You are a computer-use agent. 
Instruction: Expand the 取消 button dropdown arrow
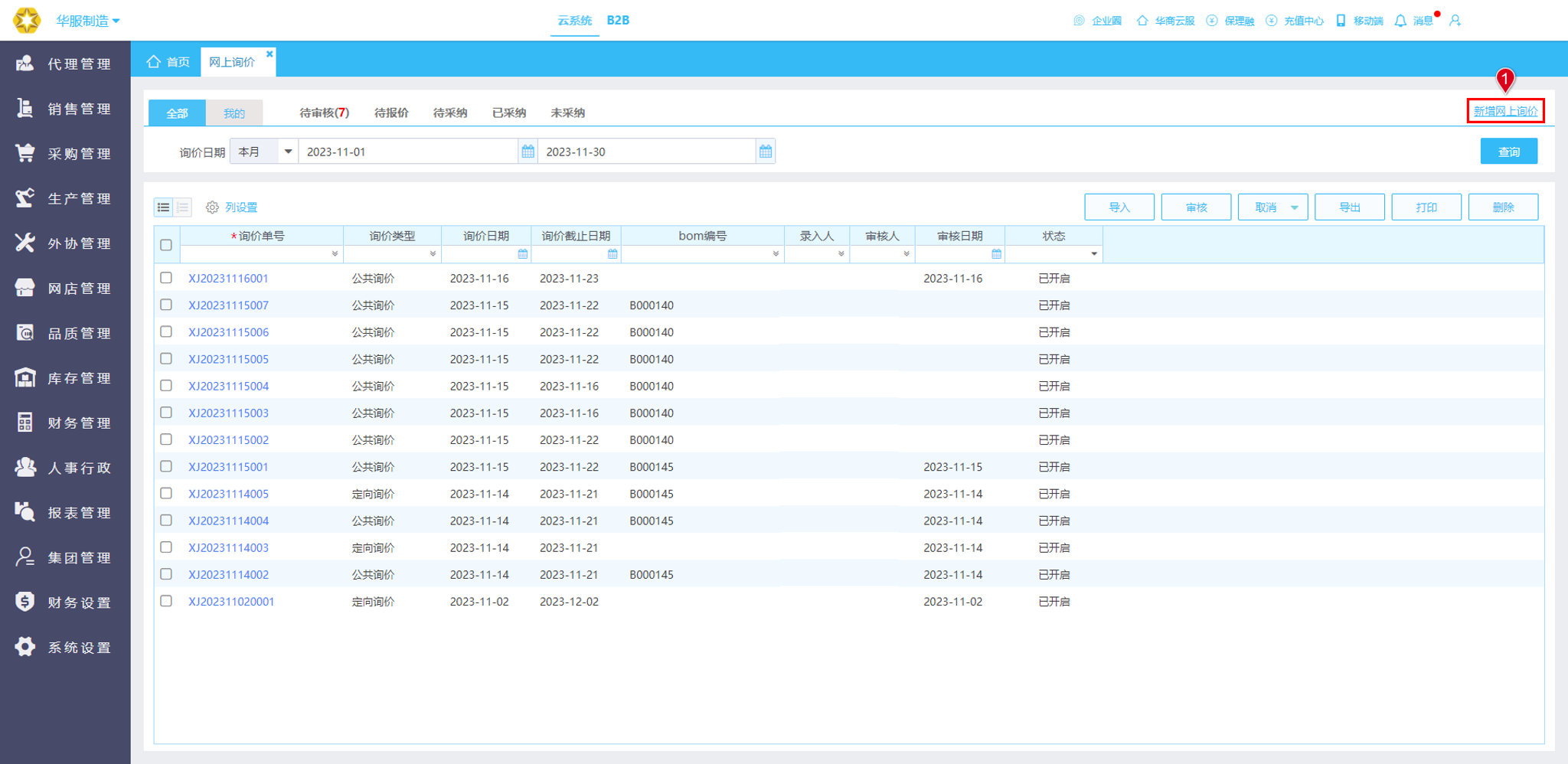click(1294, 207)
